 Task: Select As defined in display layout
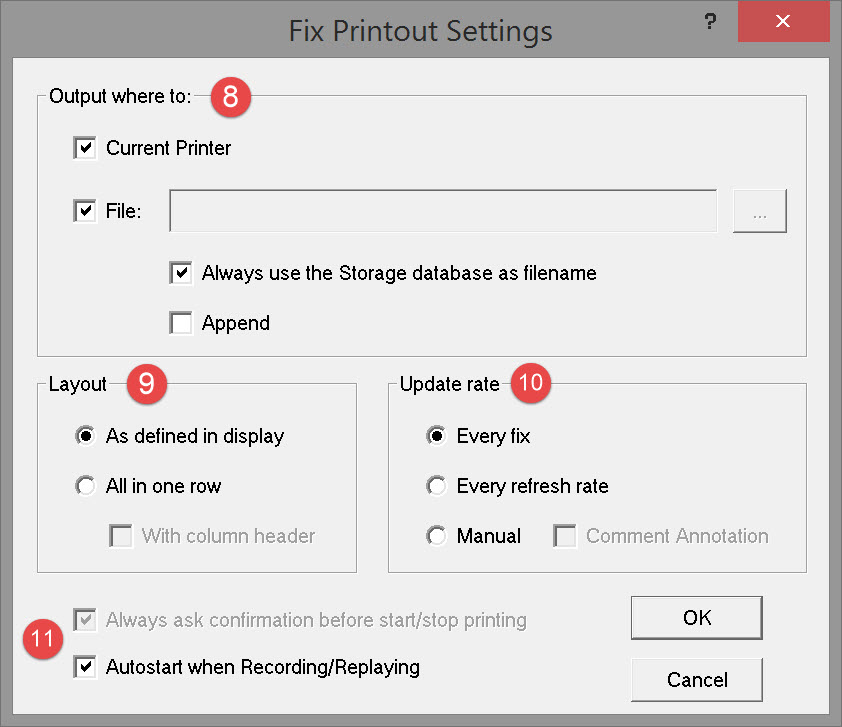(x=86, y=437)
